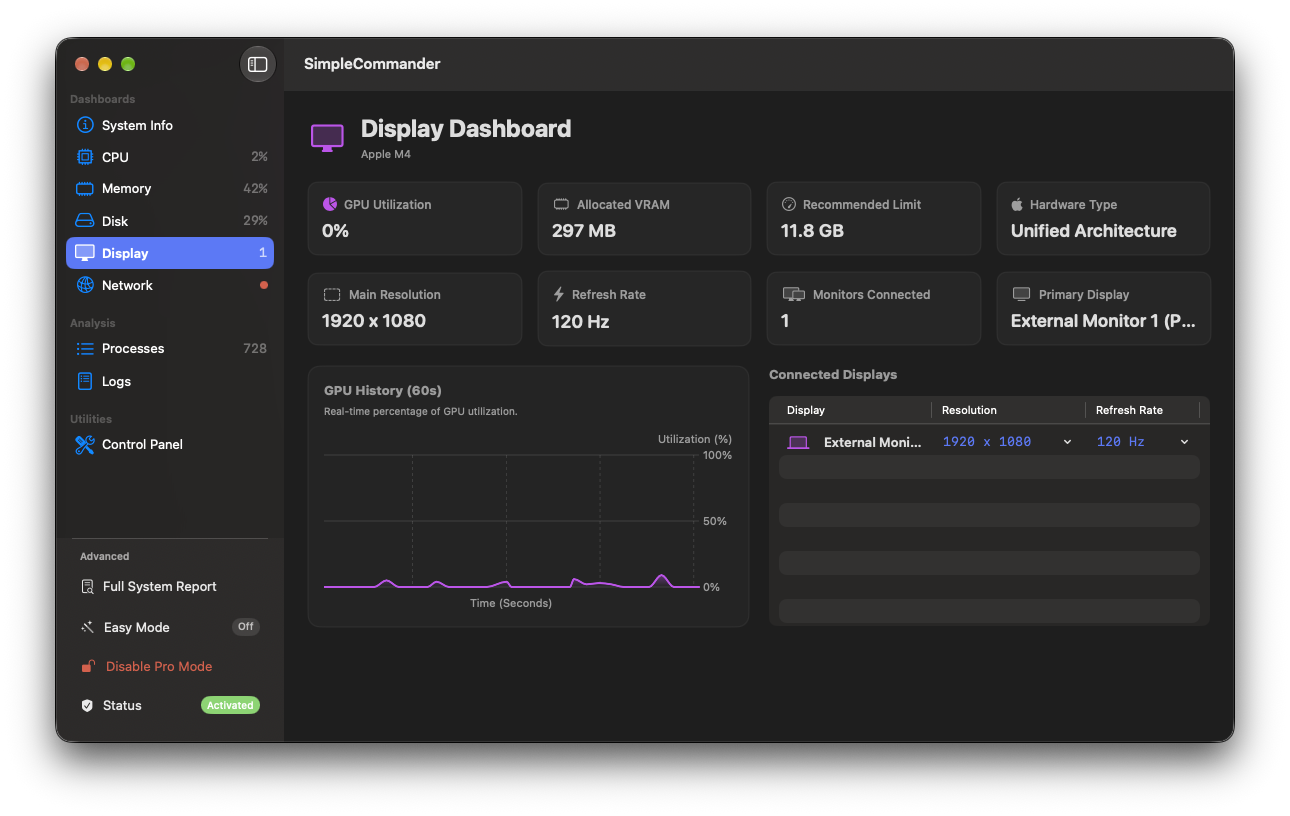Click the Network globe icon
1290x816 pixels.
pos(85,285)
